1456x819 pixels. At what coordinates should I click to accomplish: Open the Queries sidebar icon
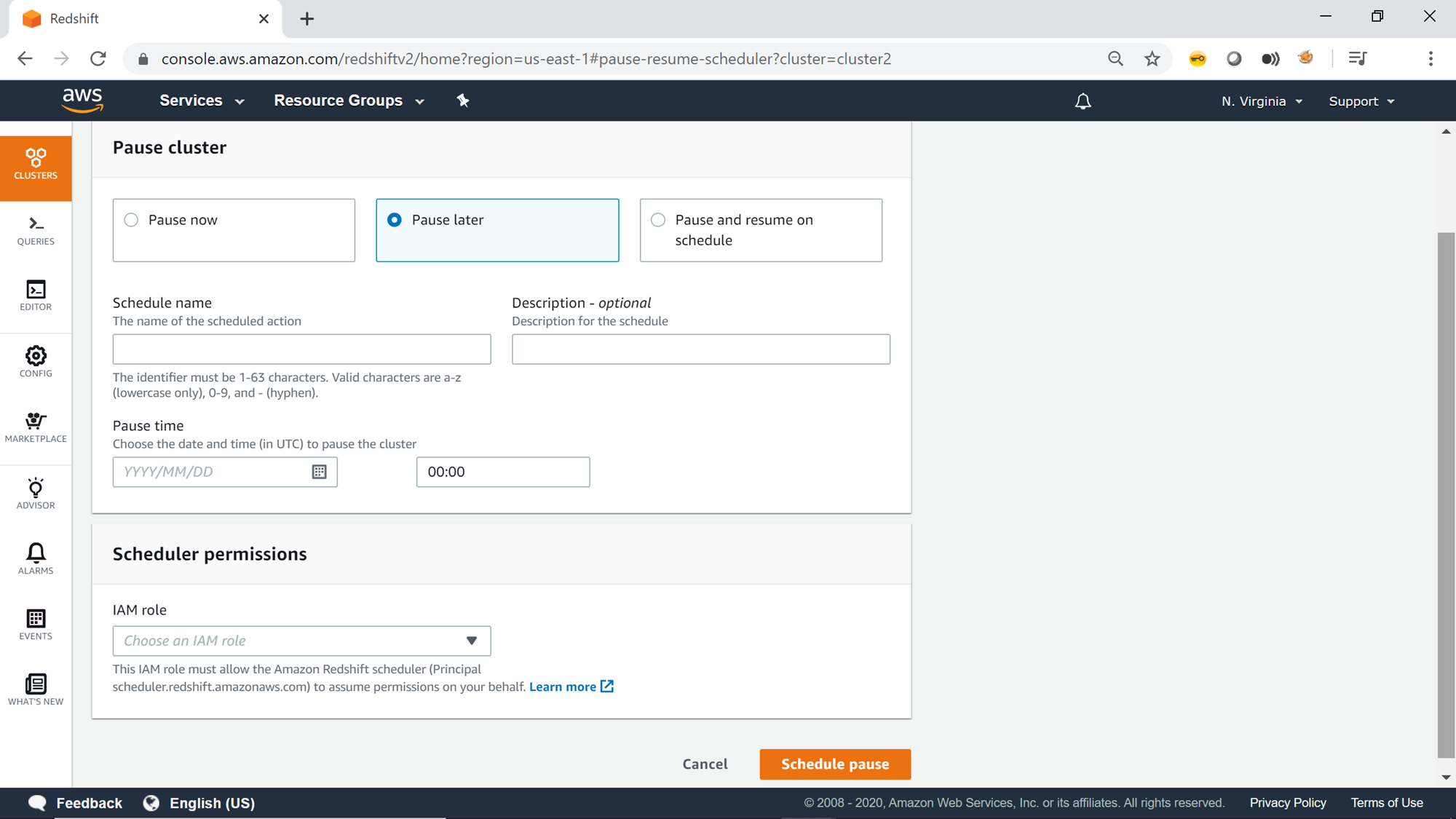[36, 230]
